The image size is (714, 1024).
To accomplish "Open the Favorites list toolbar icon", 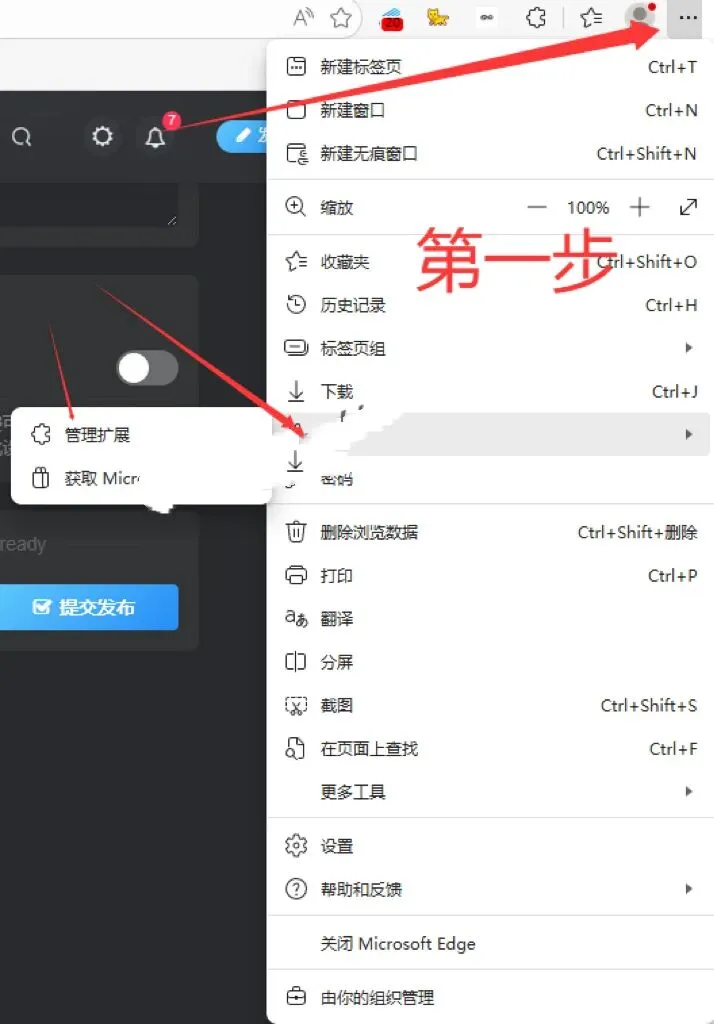I will click(592, 18).
